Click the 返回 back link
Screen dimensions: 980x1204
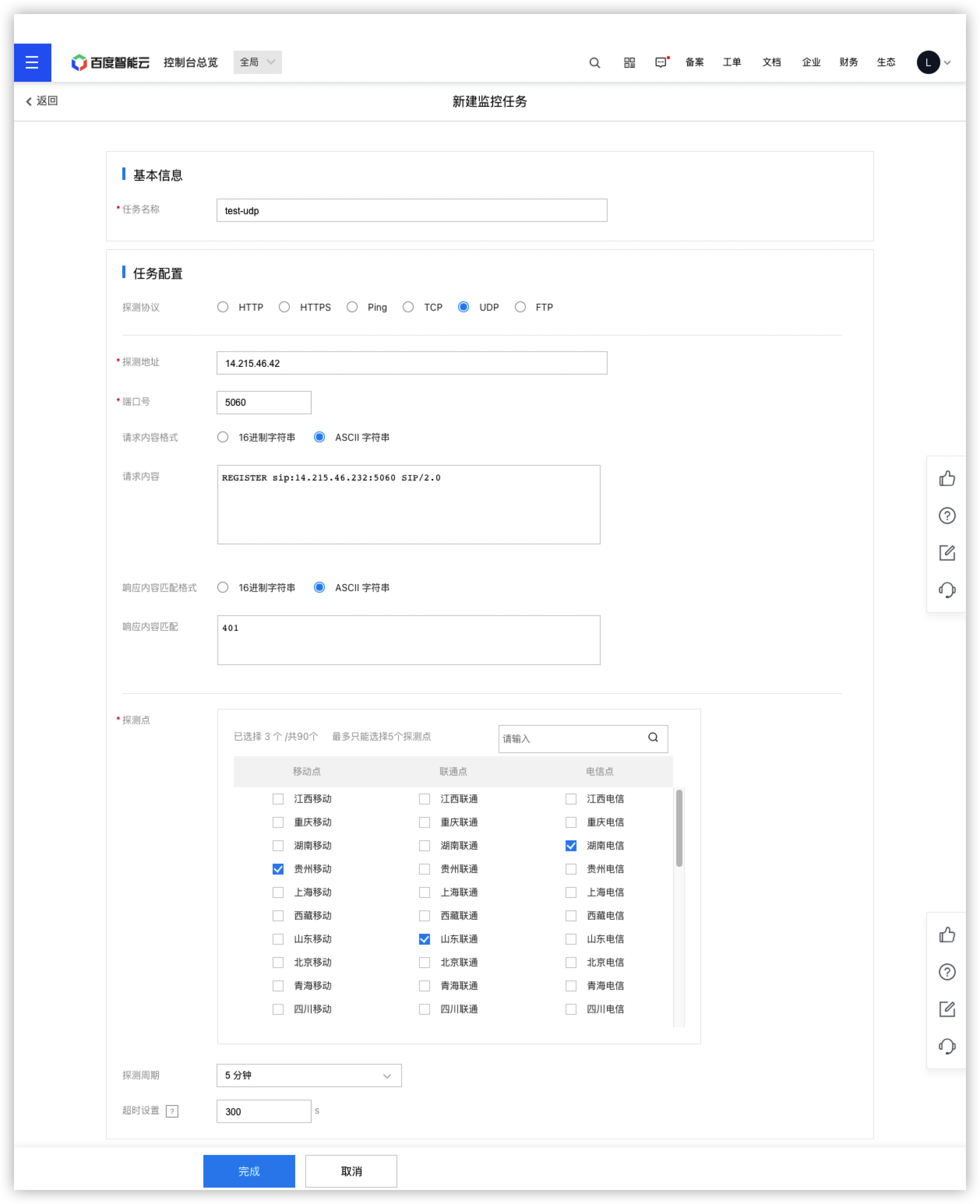point(42,100)
